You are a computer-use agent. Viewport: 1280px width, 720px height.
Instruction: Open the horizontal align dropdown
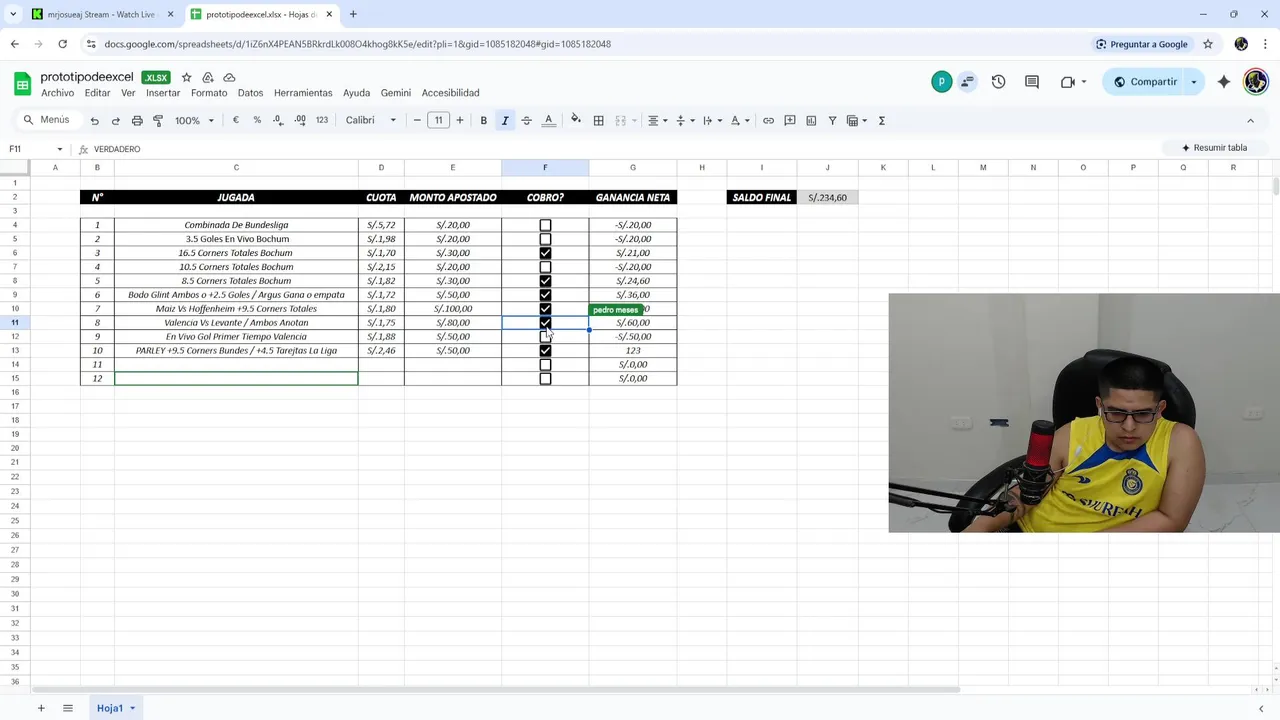(657, 120)
